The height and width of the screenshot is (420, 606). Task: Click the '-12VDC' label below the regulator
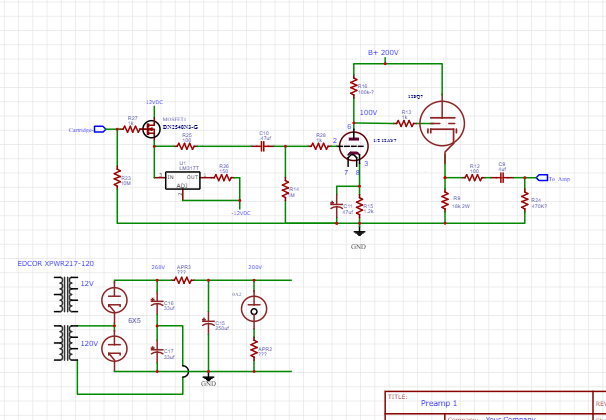pos(241,213)
